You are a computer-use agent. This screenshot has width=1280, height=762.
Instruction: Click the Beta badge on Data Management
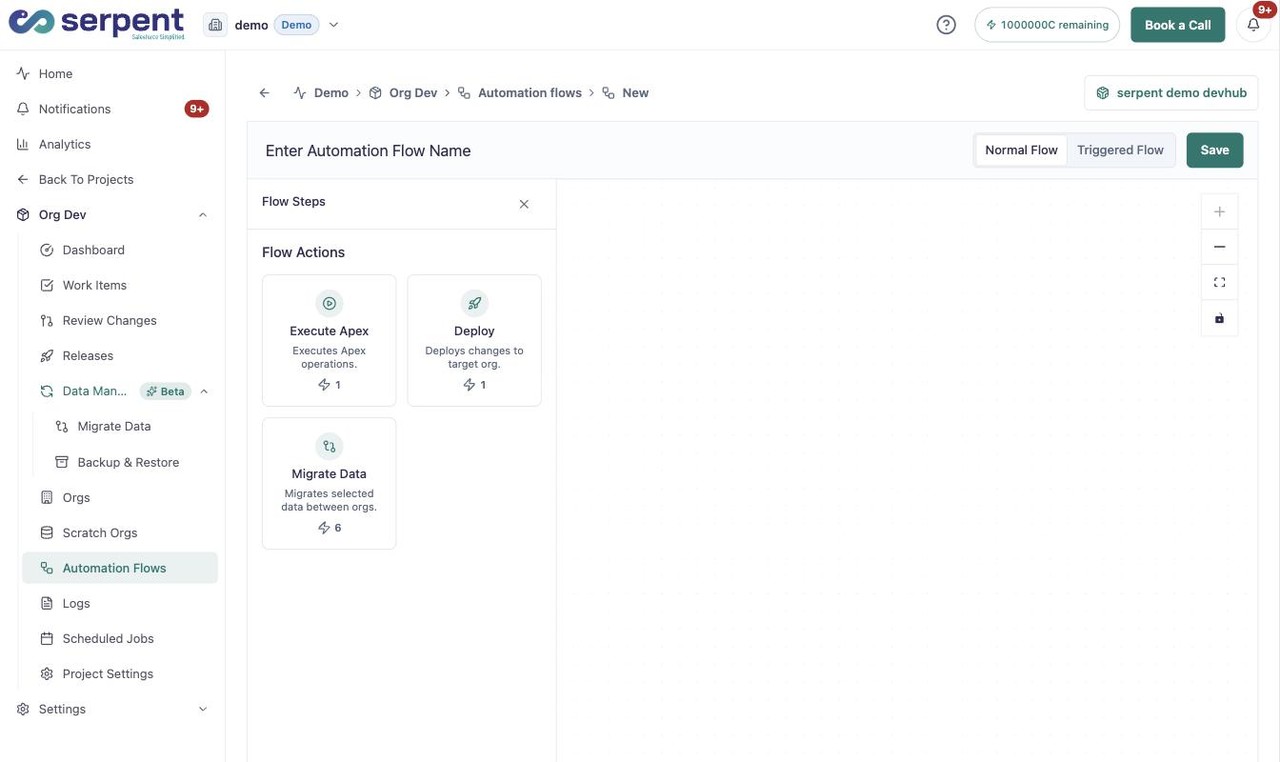pos(165,391)
